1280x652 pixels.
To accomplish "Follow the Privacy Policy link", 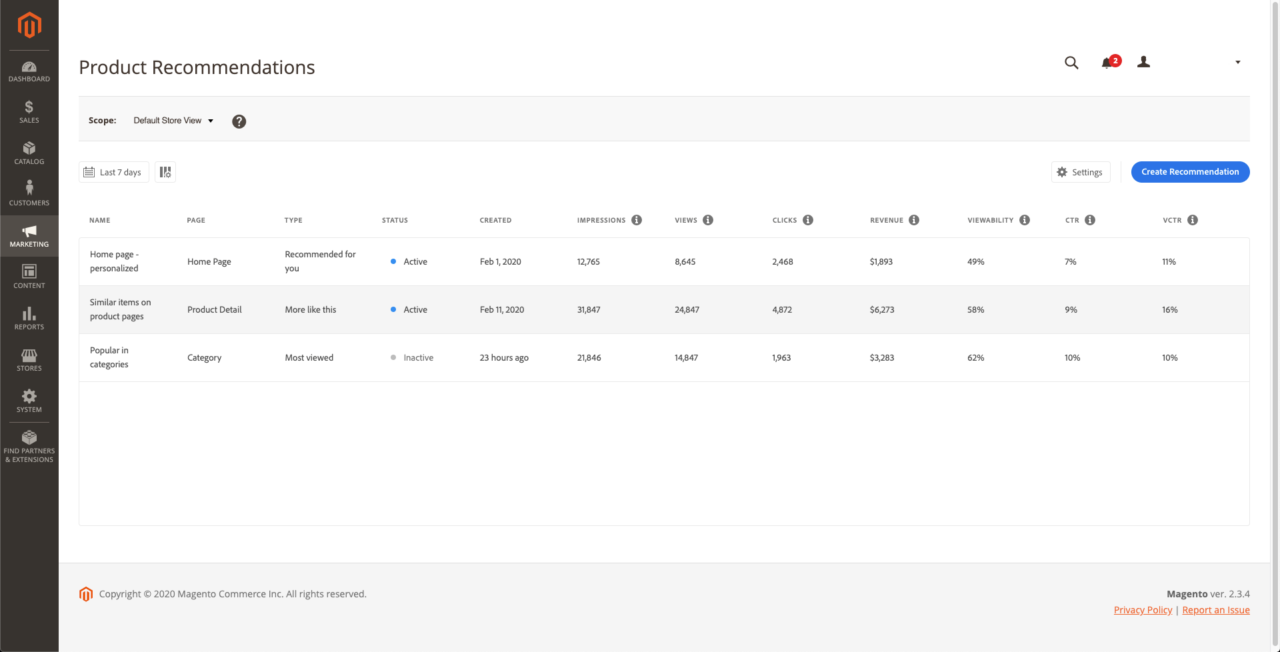I will [1142, 610].
